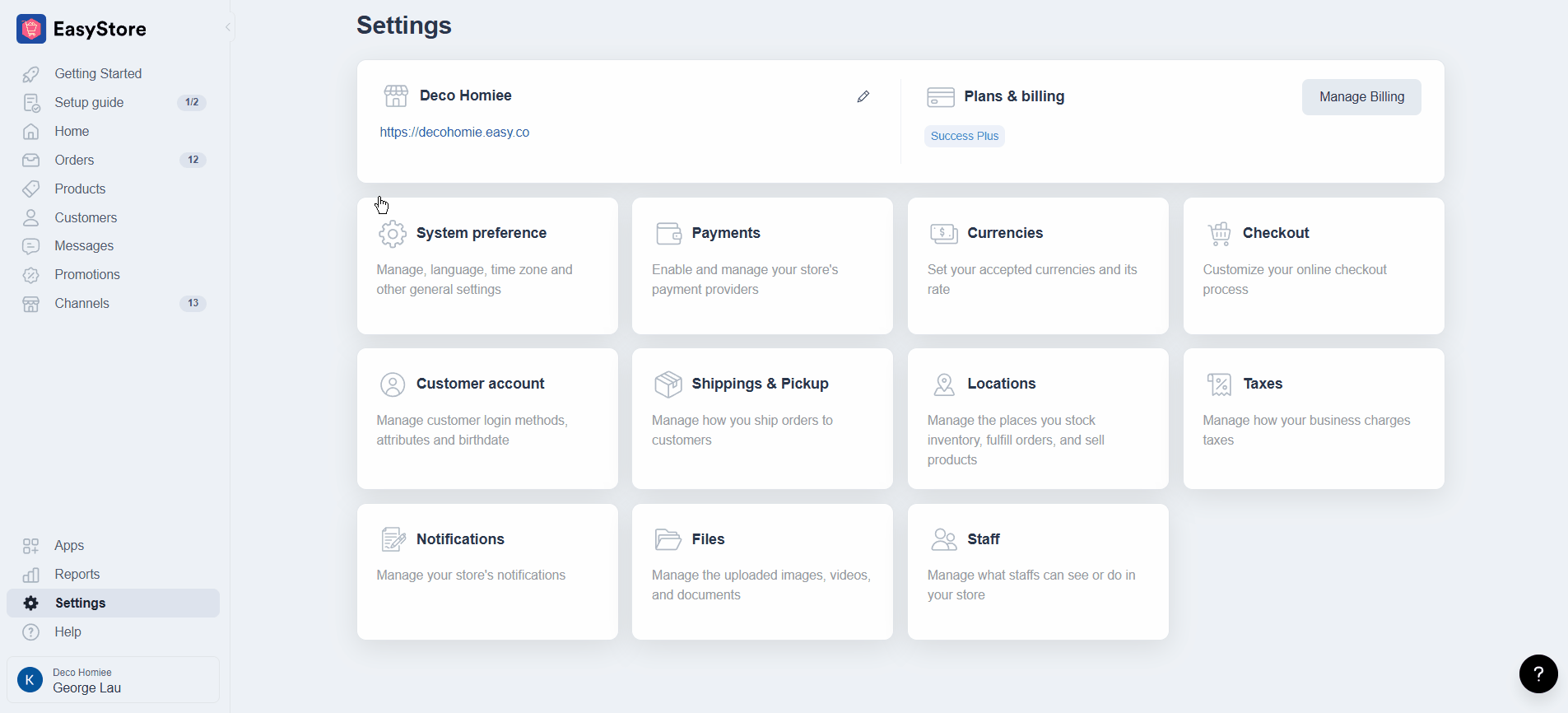Collapse the sidebar with the chevron arrow

(228, 27)
